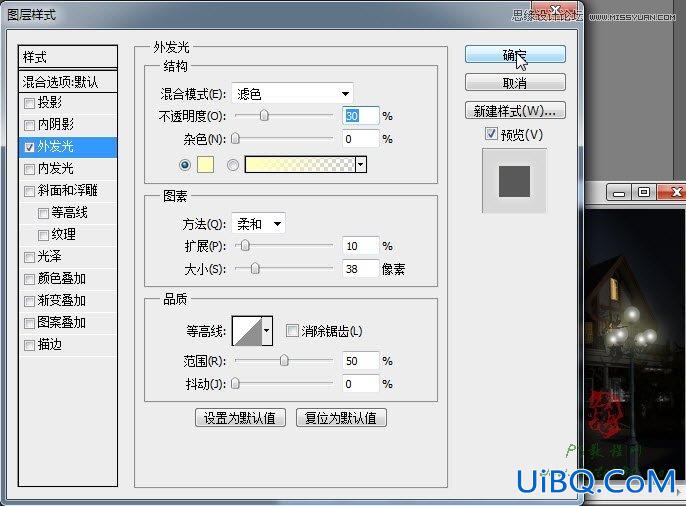
Task: Open the 方法 technique dropdown
Action: [258, 224]
